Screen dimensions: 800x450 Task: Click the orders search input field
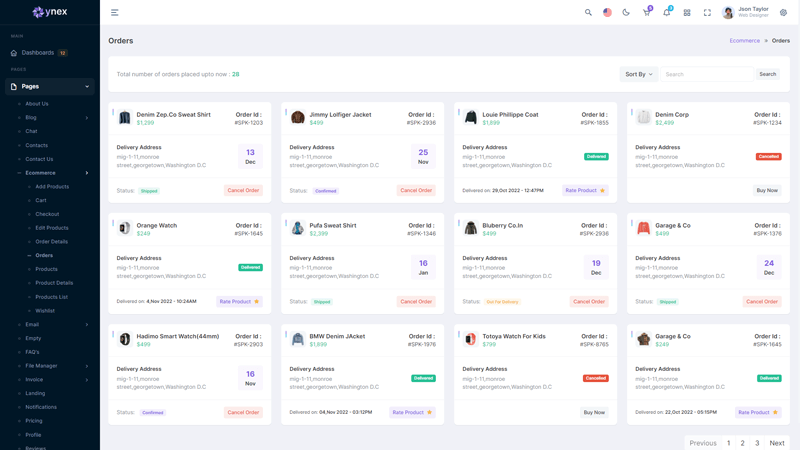pyautogui.click(x=706, y=74)
